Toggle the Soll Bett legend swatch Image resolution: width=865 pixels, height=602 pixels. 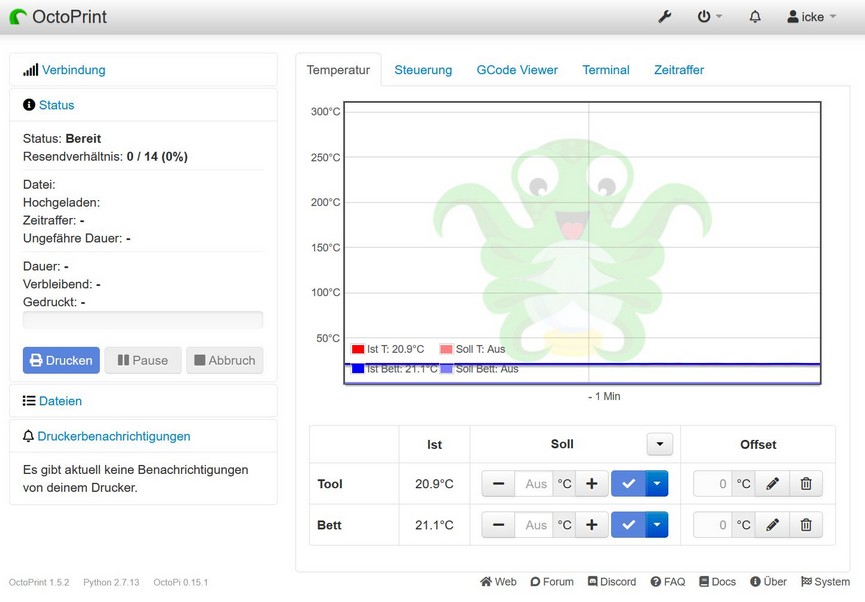pyautogui.click(x=446, y=369)
